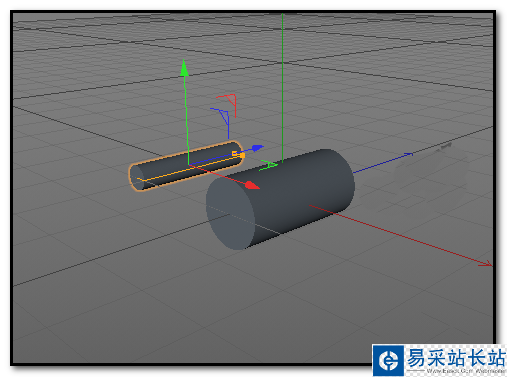Viewport: 507px width, 377px height.
Task: Click the blue plane-constraint bracket handle
Action: tap(221, 122)
